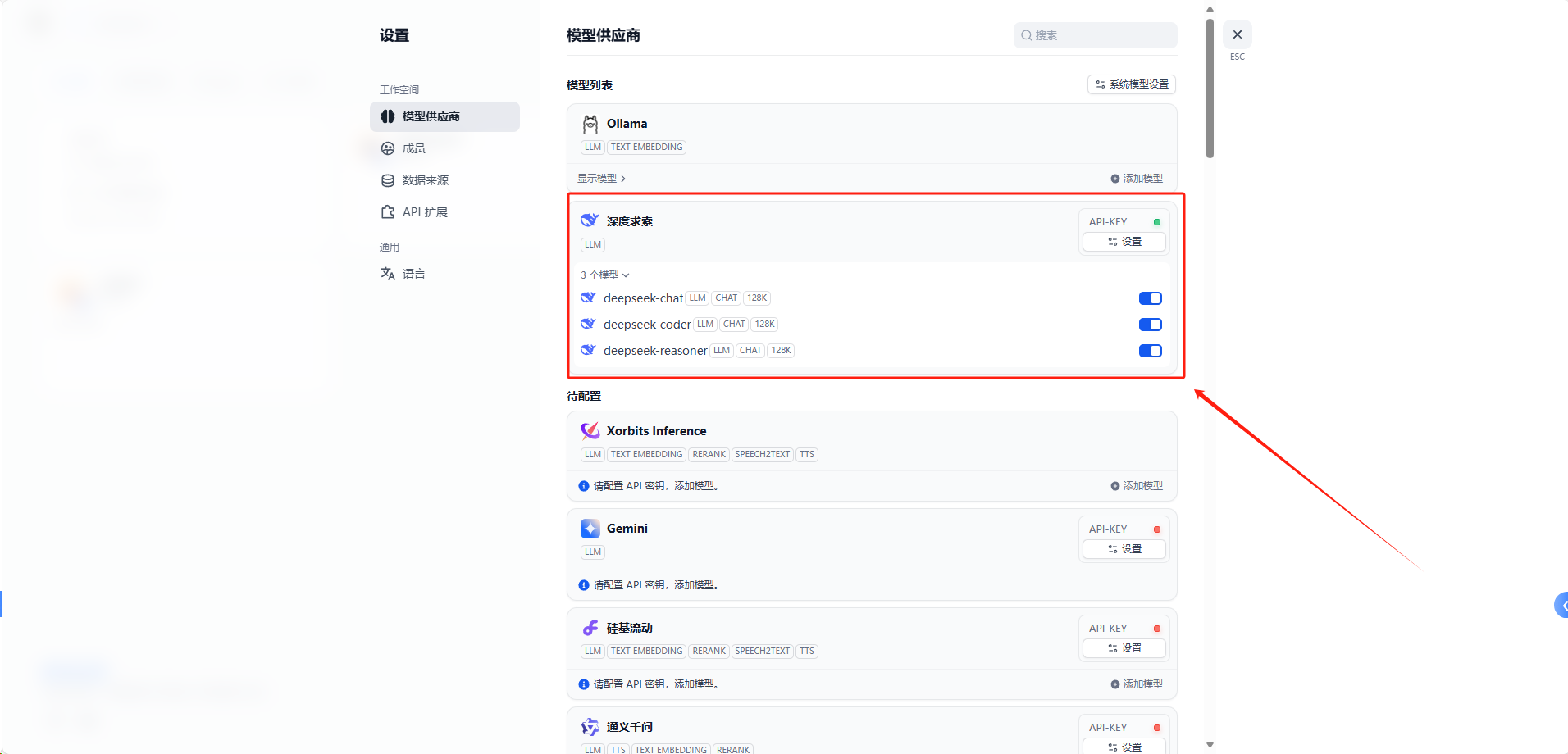Click the deepseek-chat model icon

click(588, 298)
